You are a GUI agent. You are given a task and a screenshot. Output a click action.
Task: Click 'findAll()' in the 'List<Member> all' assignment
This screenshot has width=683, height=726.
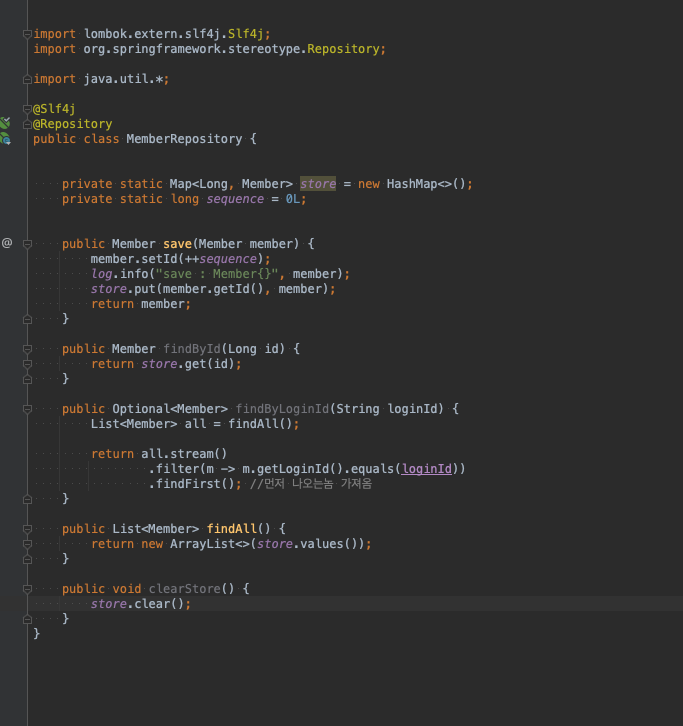[x=260, y=424]
